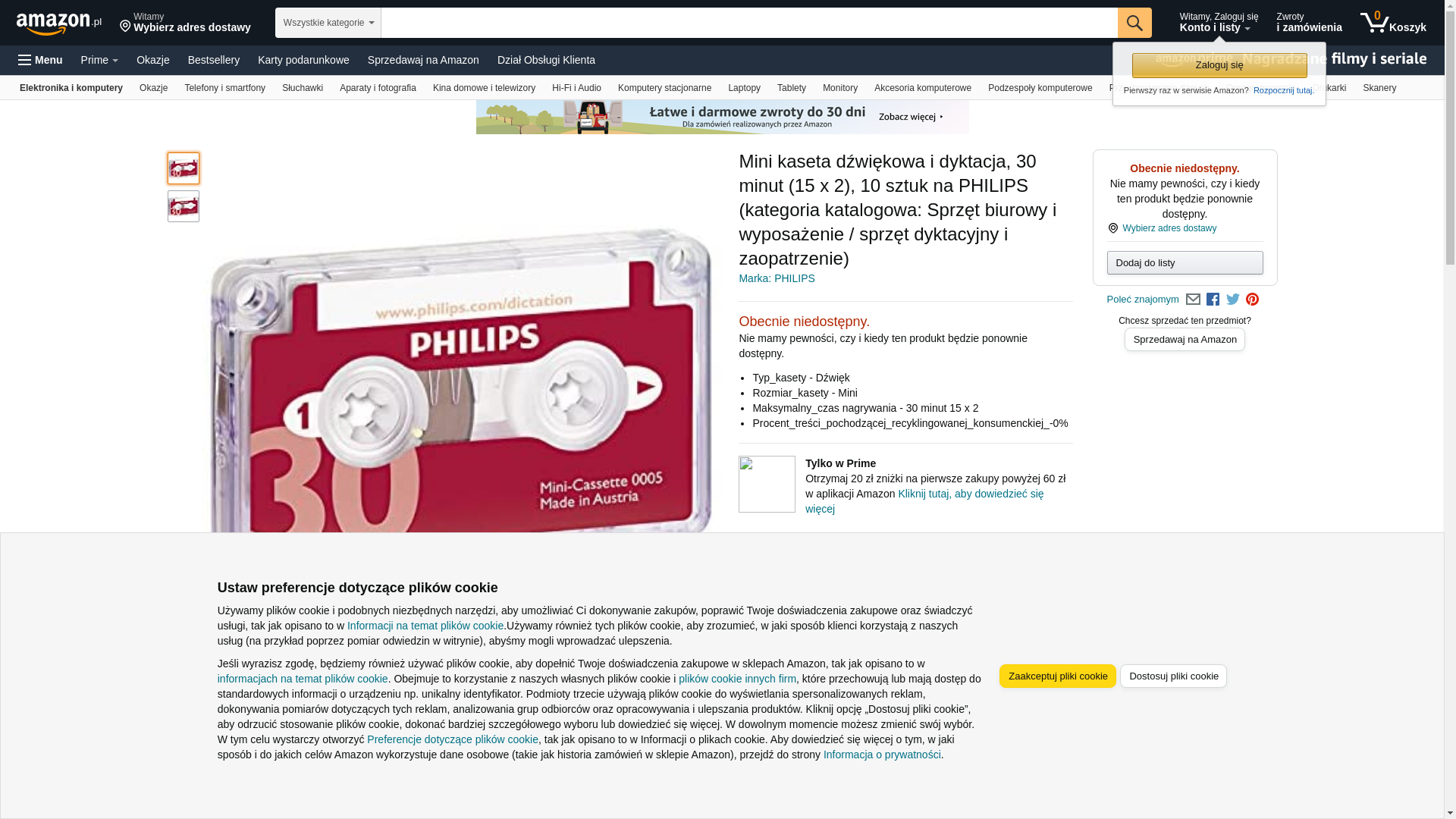1456x819 pixels.
Task: Share product on Facebook icon
Action: pyautogui.click(x=1213, y=300)
